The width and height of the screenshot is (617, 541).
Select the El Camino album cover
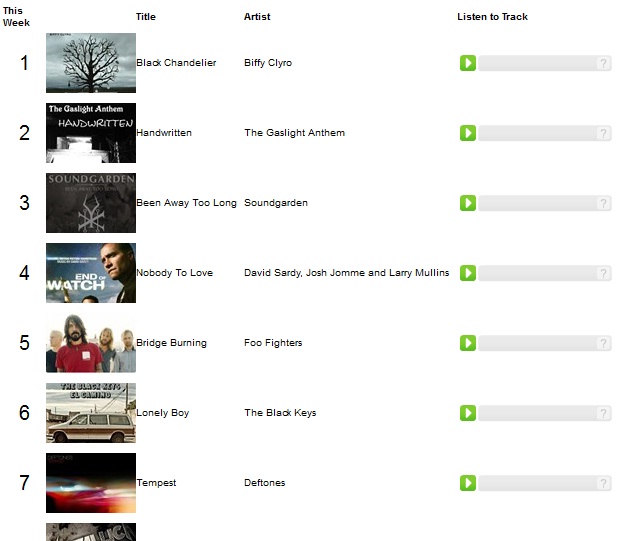click(x=91, y=413)
